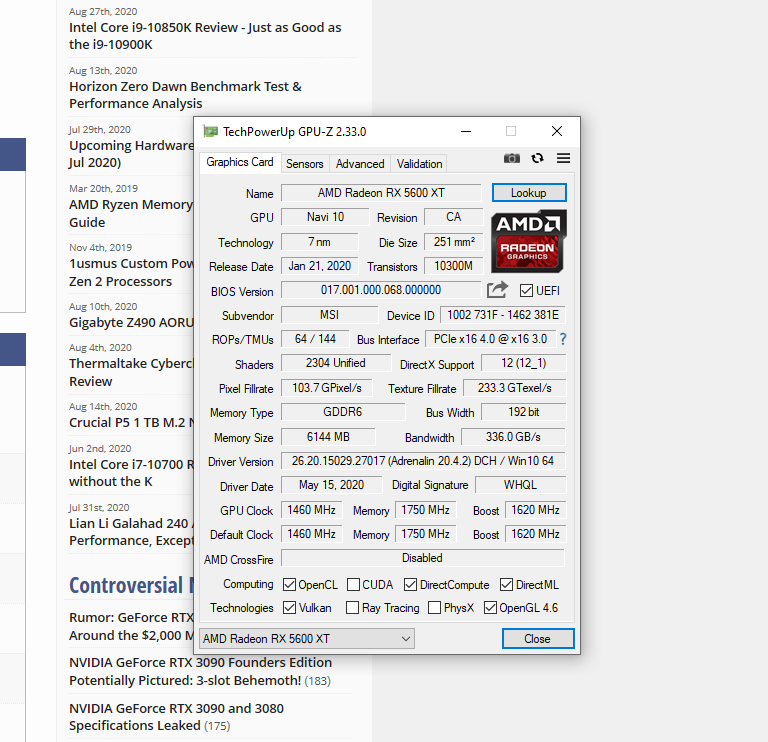
Task: Click the GPU-Z refresh icon
Action: point(537,158)
